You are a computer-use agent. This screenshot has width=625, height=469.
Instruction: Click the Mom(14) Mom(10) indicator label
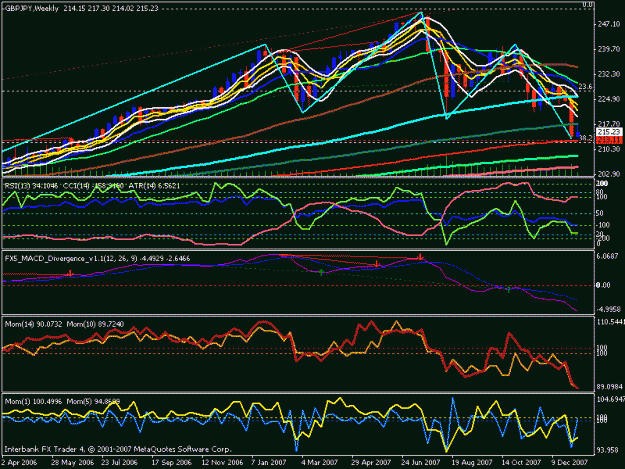[x=64, y=324]
